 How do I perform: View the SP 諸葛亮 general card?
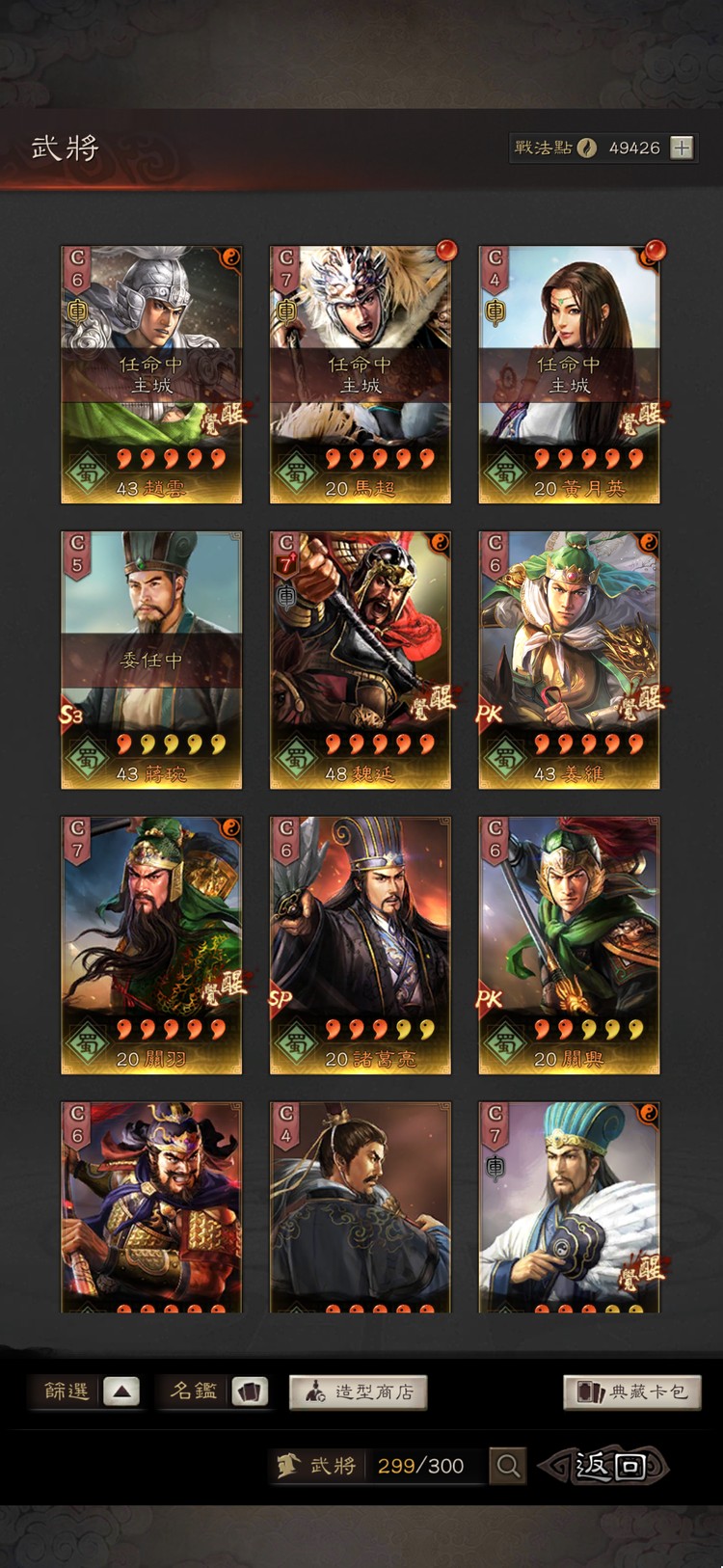360,945
